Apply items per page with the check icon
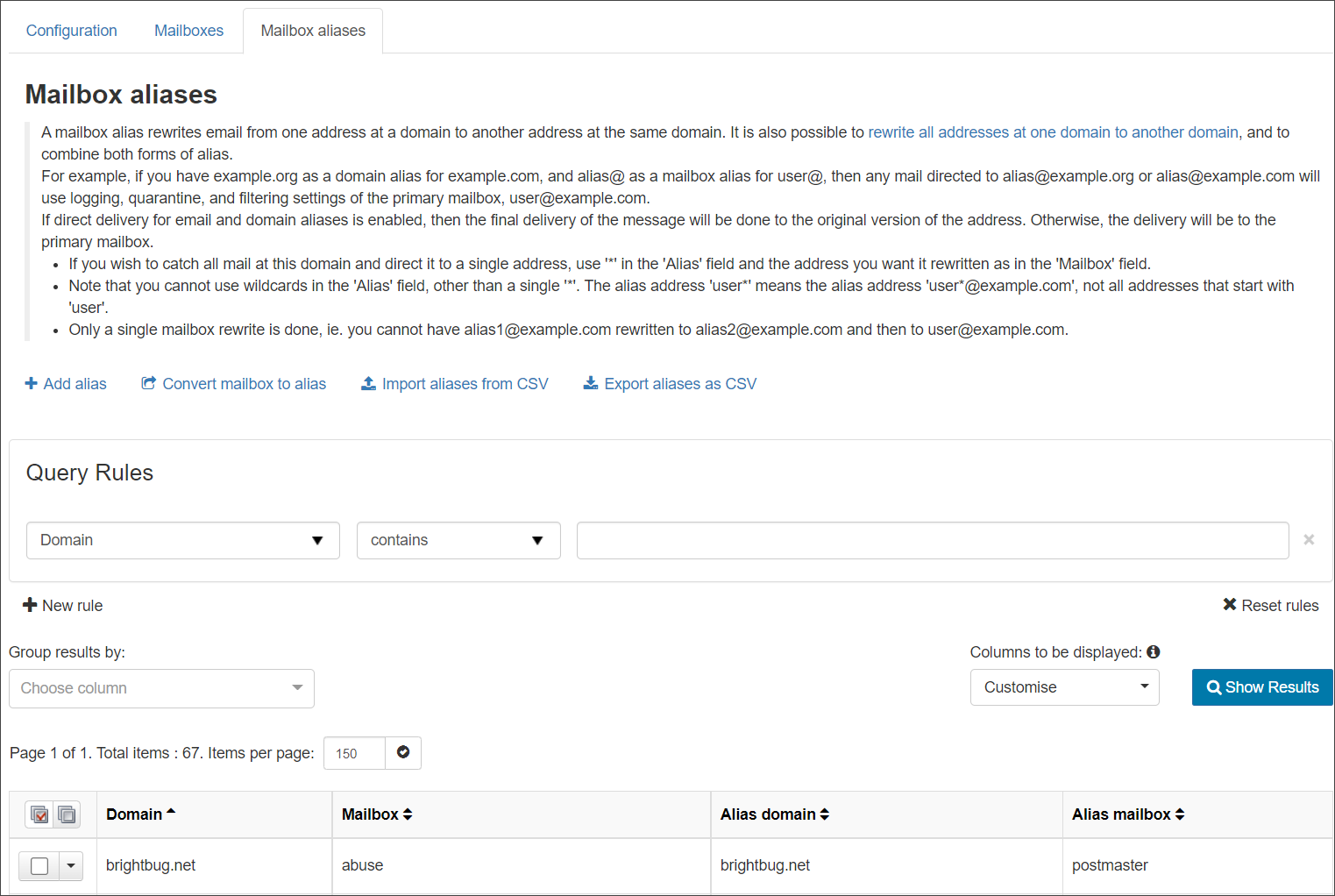 (403, 753)
